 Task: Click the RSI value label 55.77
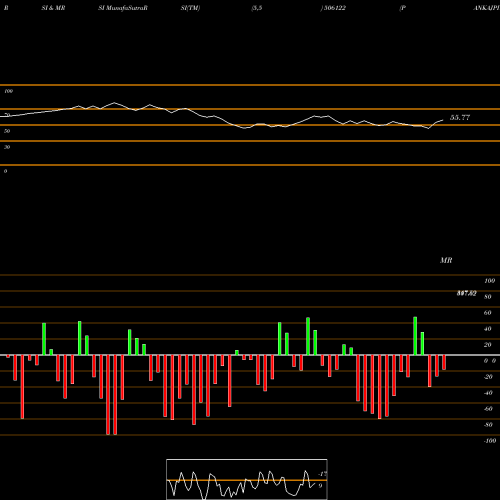point(460,118)
